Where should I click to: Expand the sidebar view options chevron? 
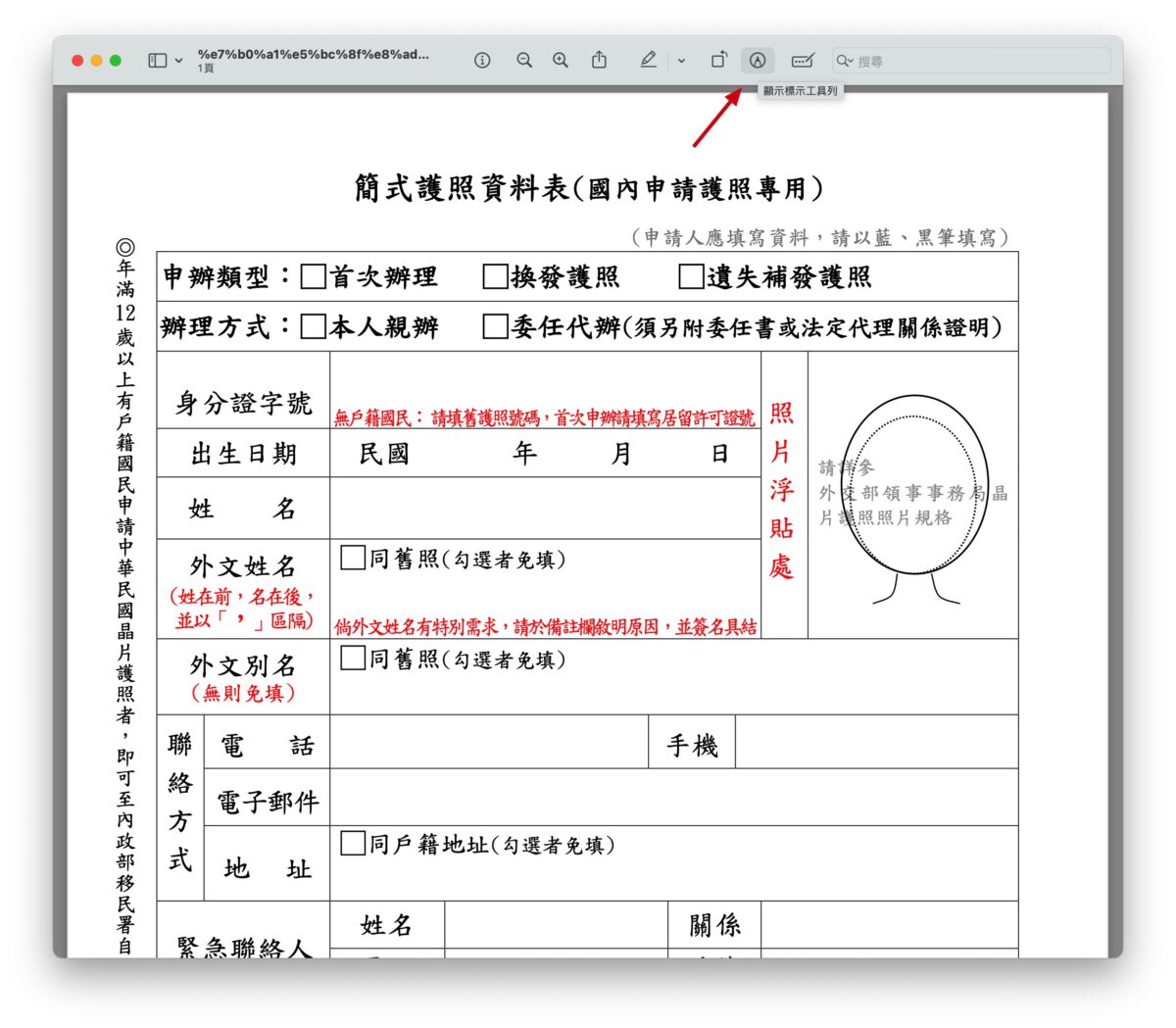click(178, 61)
